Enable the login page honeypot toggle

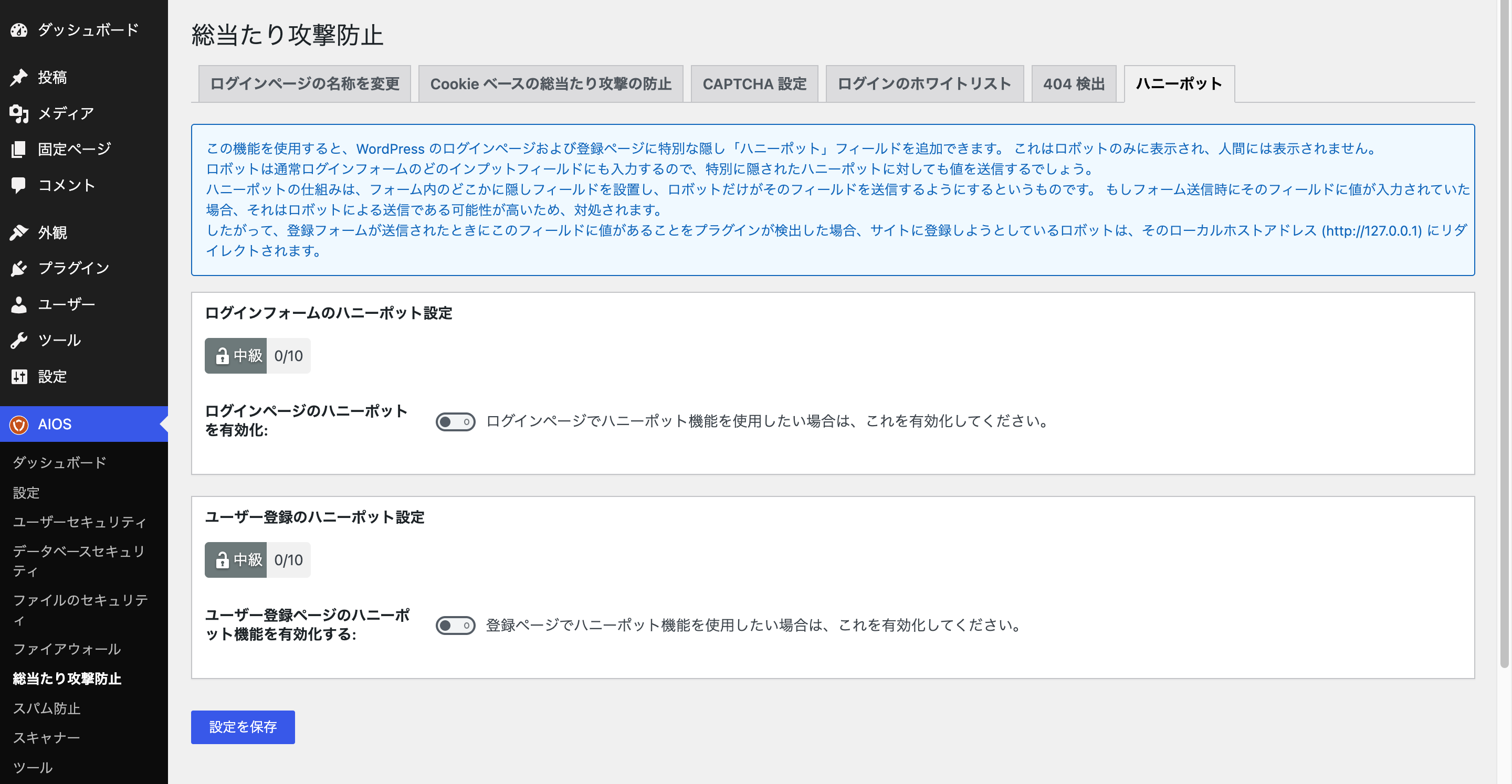click(456, 421)
